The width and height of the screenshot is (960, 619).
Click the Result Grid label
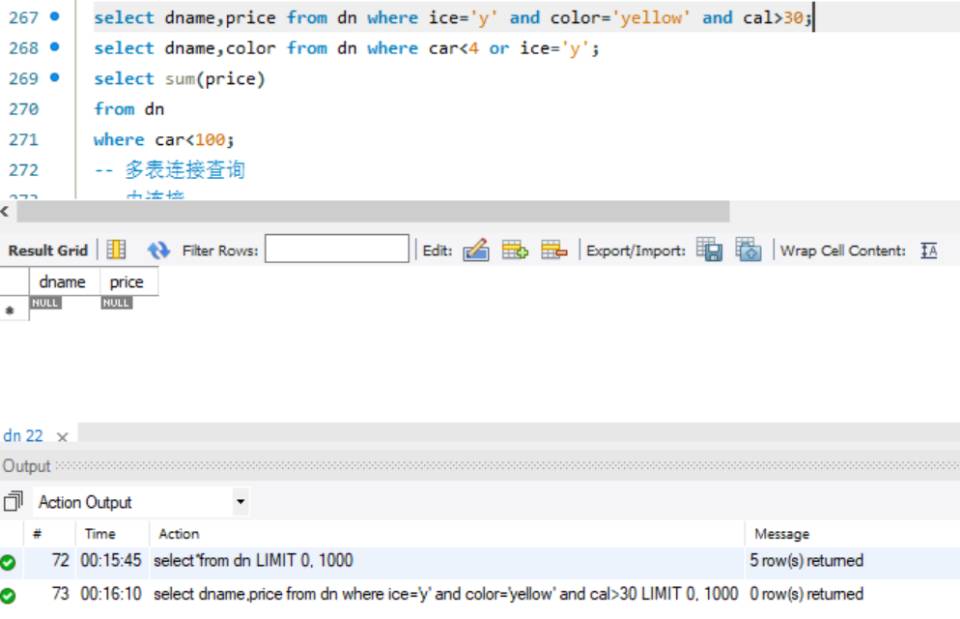[x=48, y=250]
